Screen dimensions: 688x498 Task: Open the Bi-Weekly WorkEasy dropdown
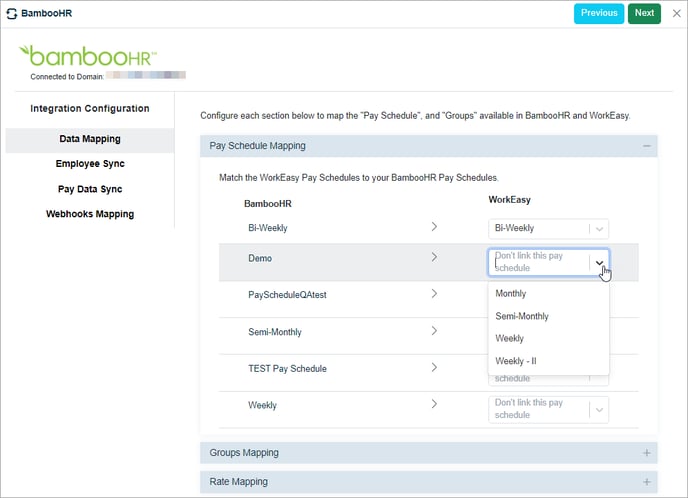(548, 229)
